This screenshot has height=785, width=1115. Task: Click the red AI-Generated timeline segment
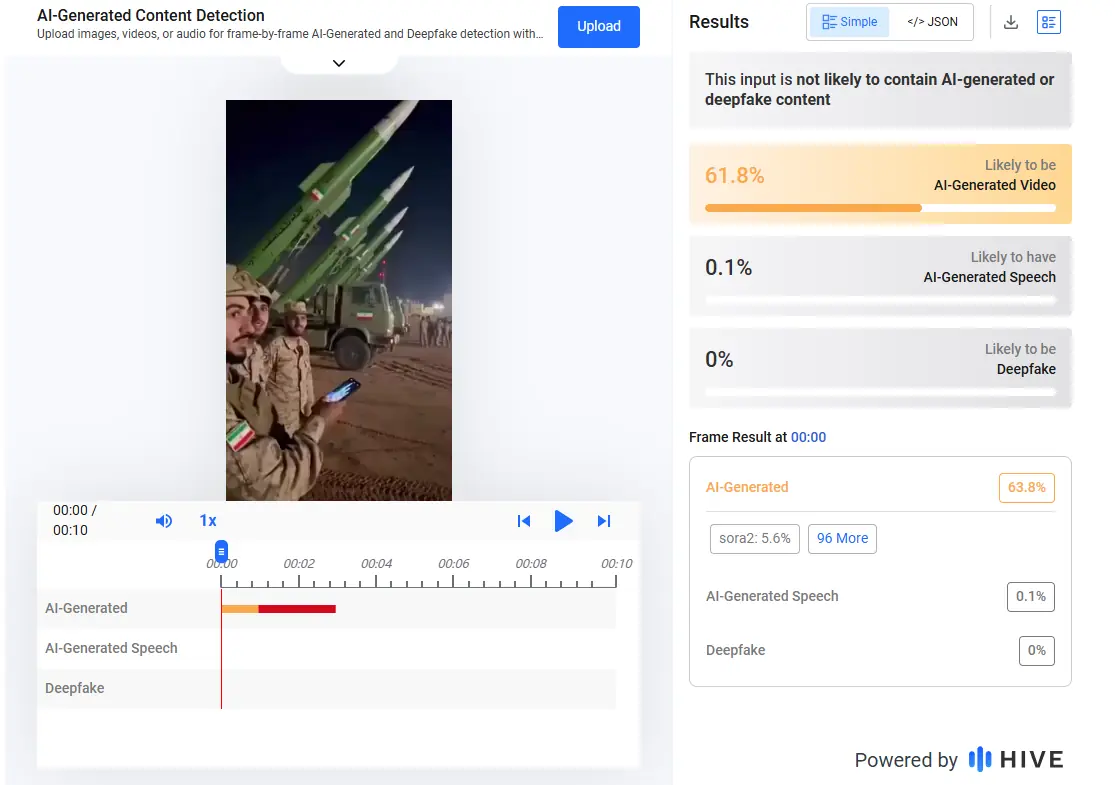point(296,608)
